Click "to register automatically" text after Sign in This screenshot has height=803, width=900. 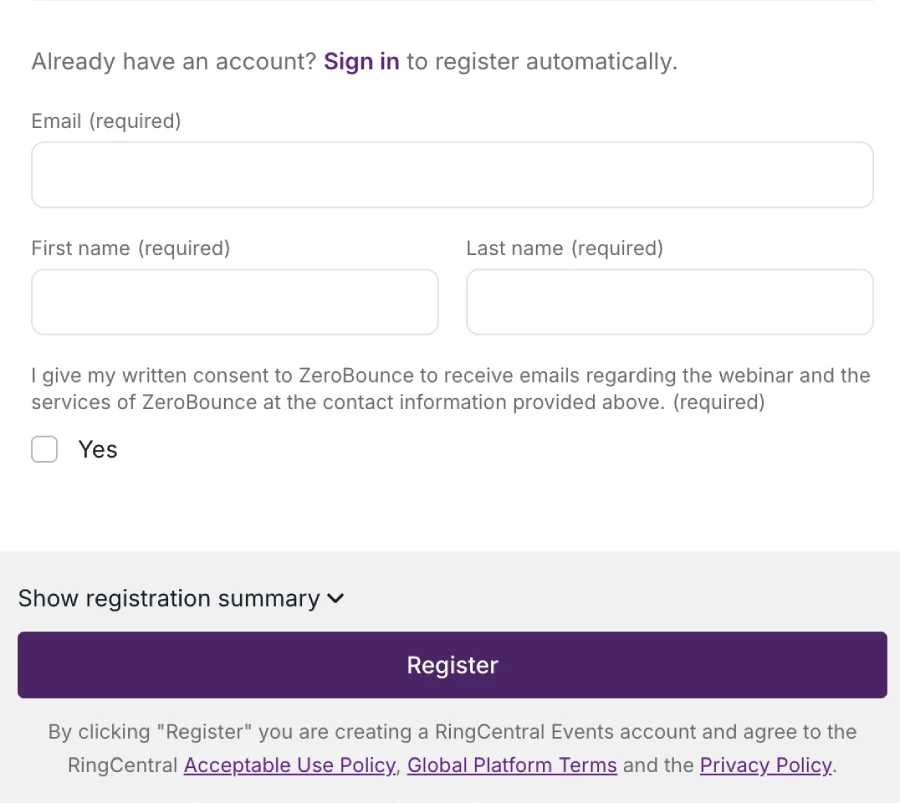click(x=541, y=61)
